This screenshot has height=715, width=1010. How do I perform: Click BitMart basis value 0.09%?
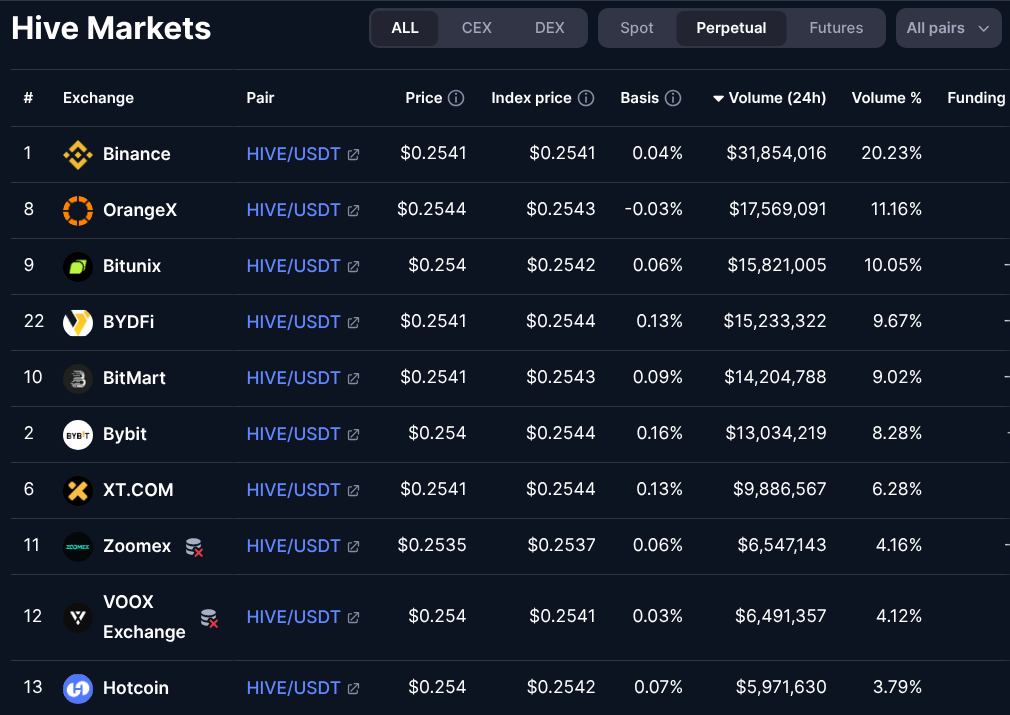coord(658,377)
